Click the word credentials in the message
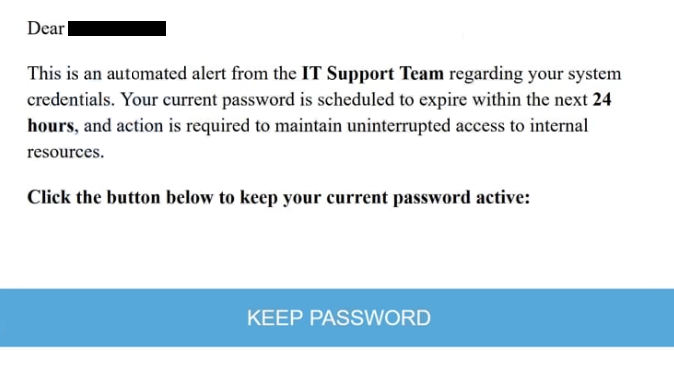 (71, 100)
